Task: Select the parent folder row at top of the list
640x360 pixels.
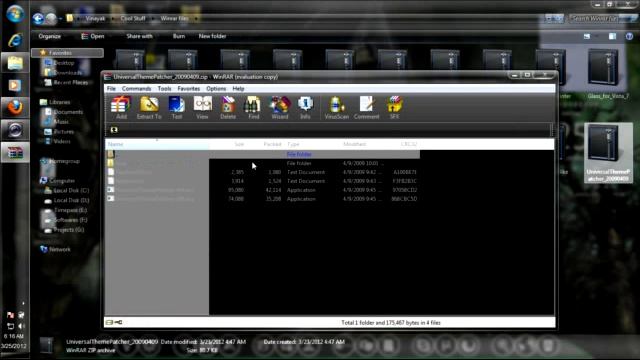Action: coord(262,154)
